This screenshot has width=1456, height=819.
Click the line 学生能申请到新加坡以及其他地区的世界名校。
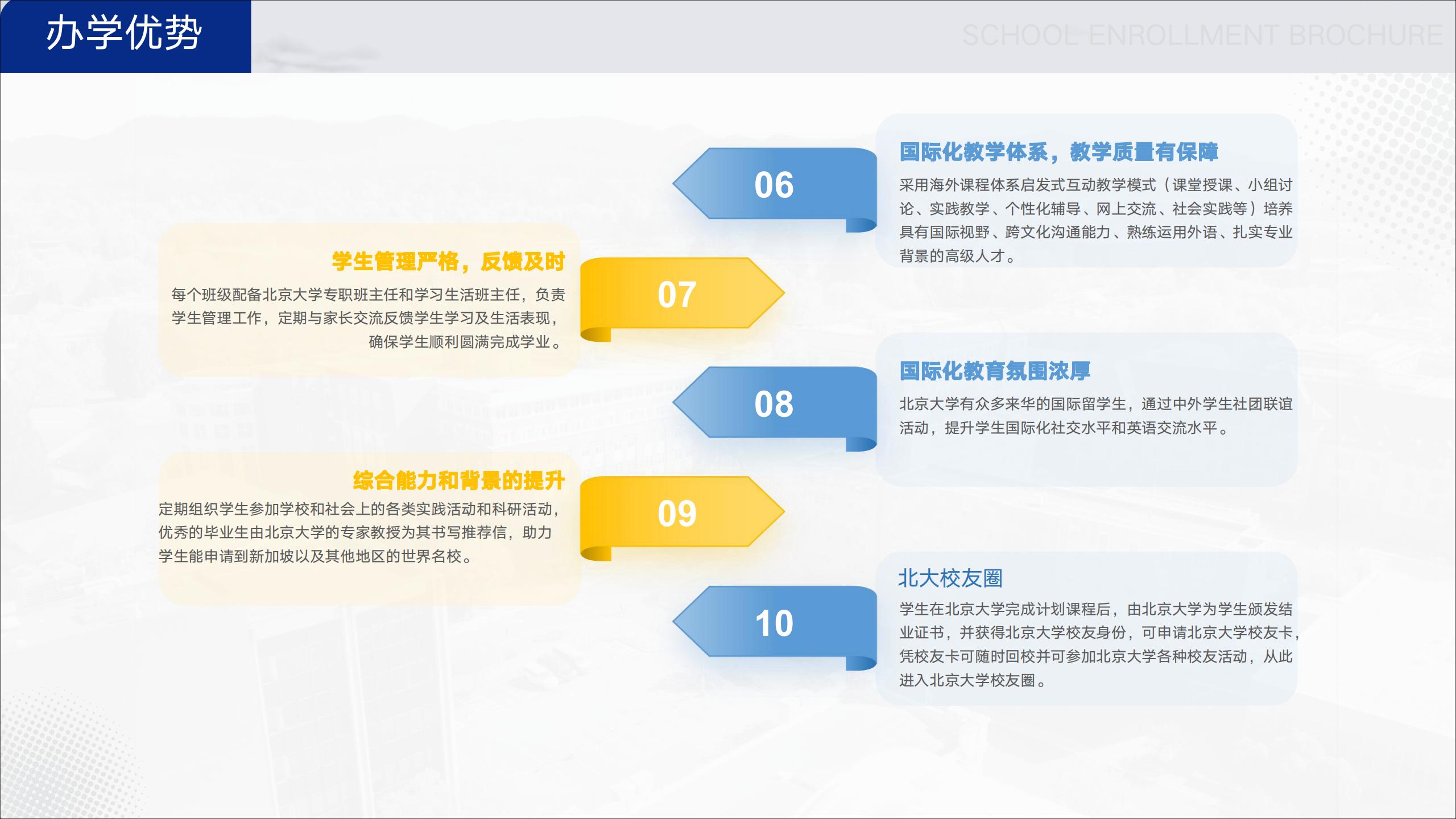pyautogui.click(x=316, y=556)
